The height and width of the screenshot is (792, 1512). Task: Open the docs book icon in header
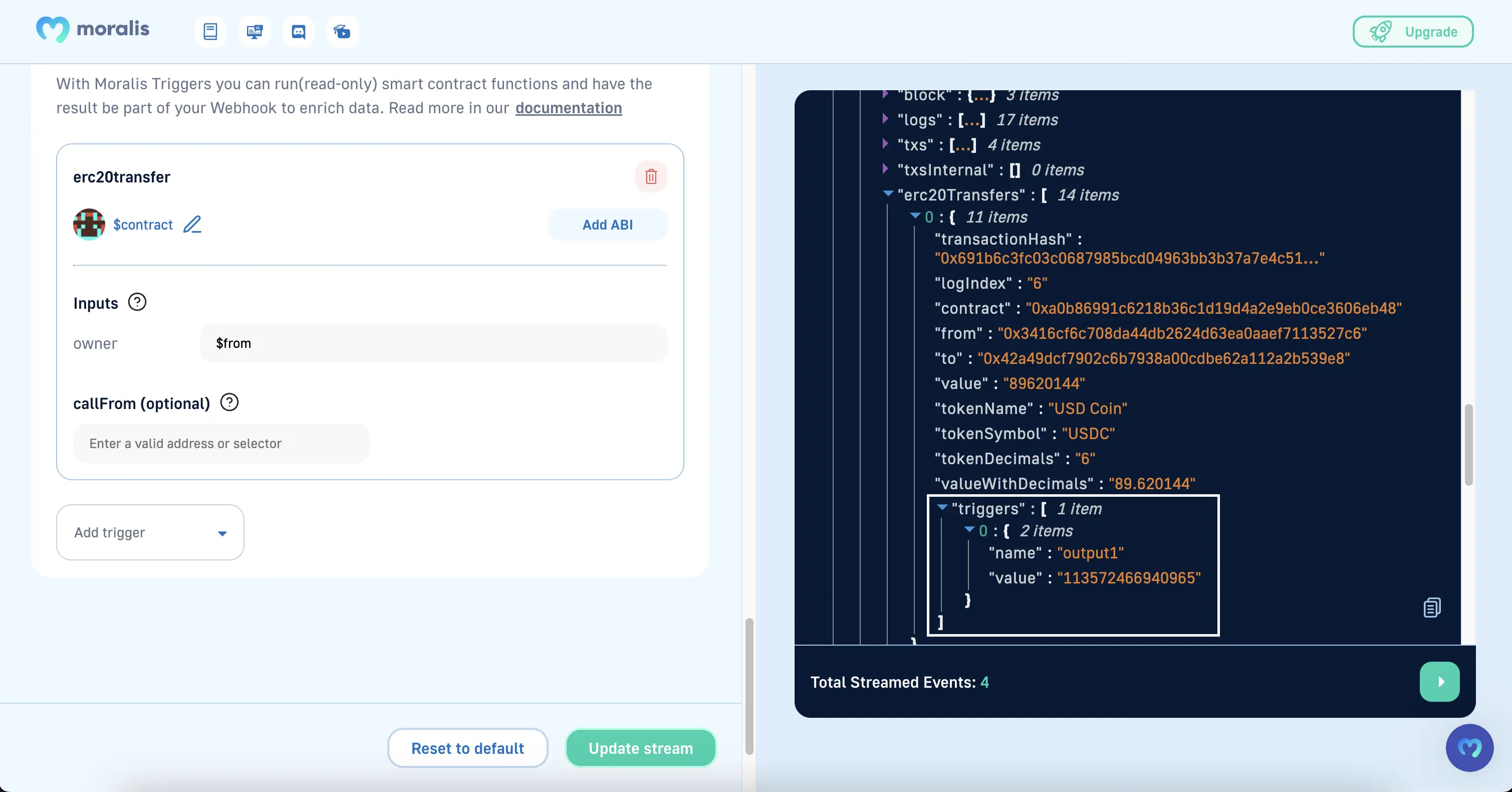click(x=210, y=31)
